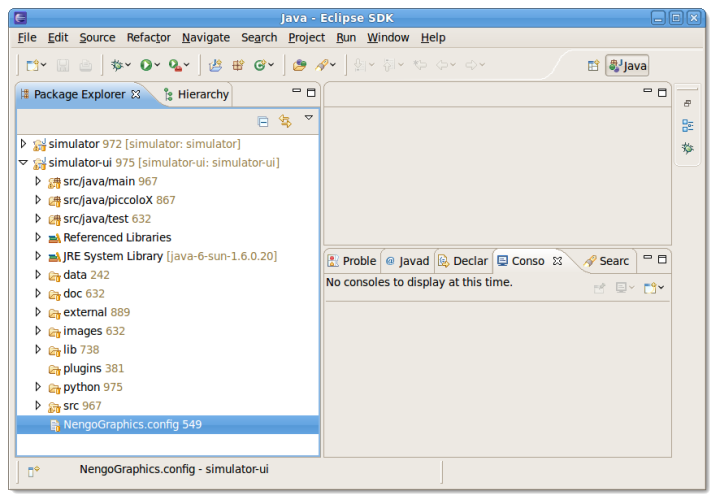Open the Window menu
The image size is (720, 504).
(388, 38)
